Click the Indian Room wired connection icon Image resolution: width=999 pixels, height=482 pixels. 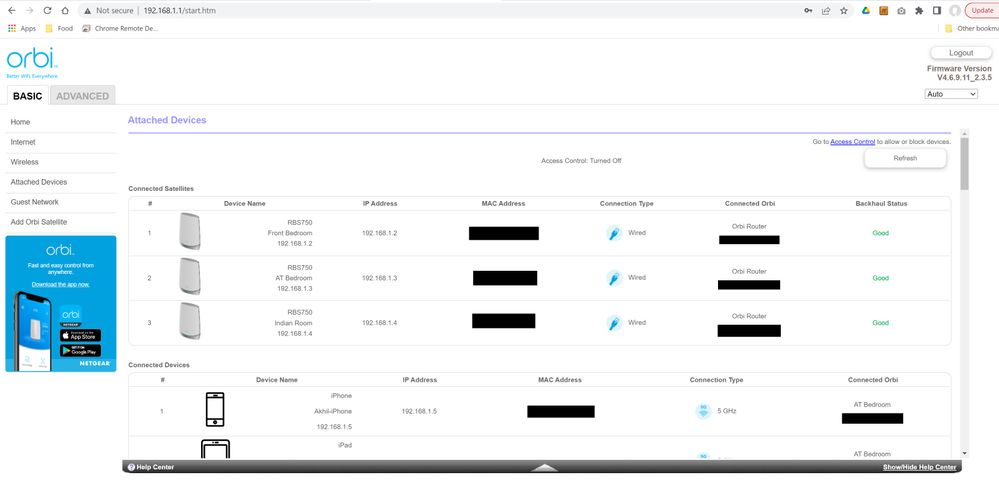[x=614, y=323]
